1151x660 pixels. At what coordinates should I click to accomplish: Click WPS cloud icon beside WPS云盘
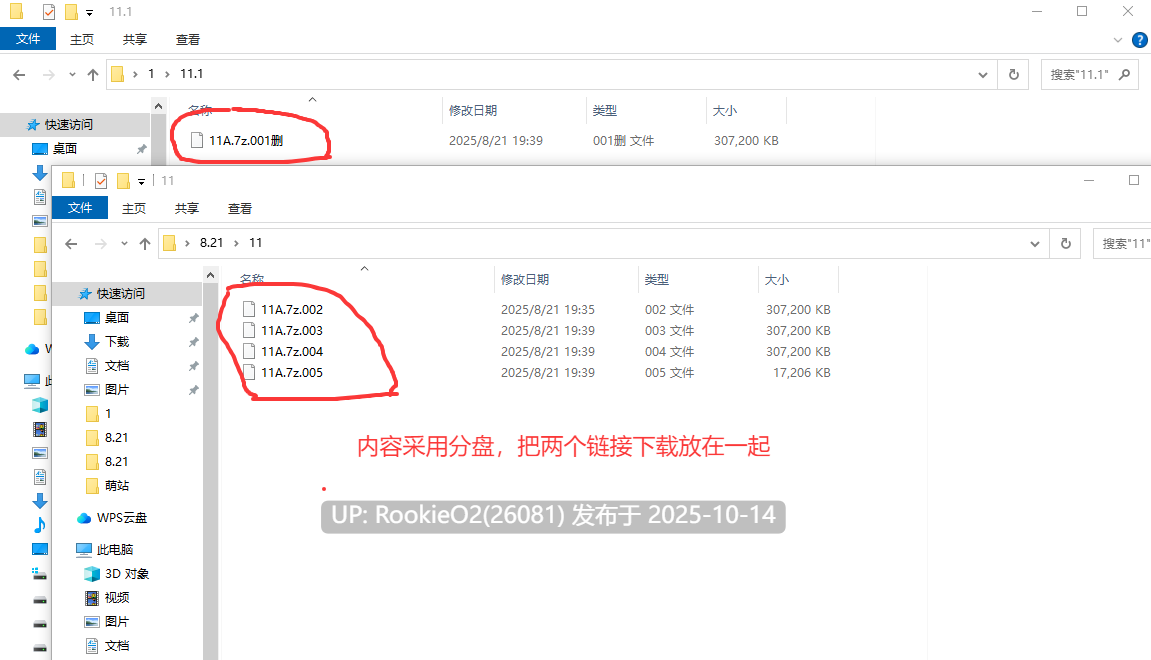coord(84,518)
